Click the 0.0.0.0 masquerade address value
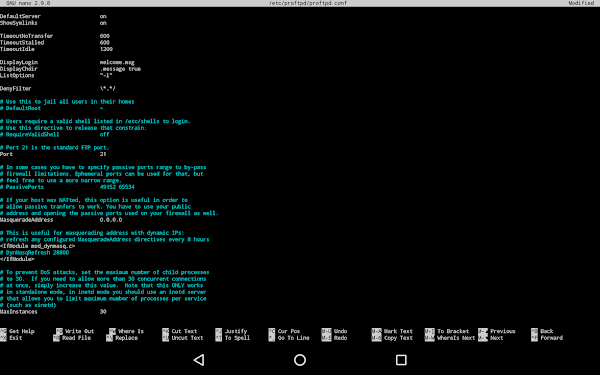The height and width of the screenshot is (375, 600). pyautogui.click(x=111, y=220)
